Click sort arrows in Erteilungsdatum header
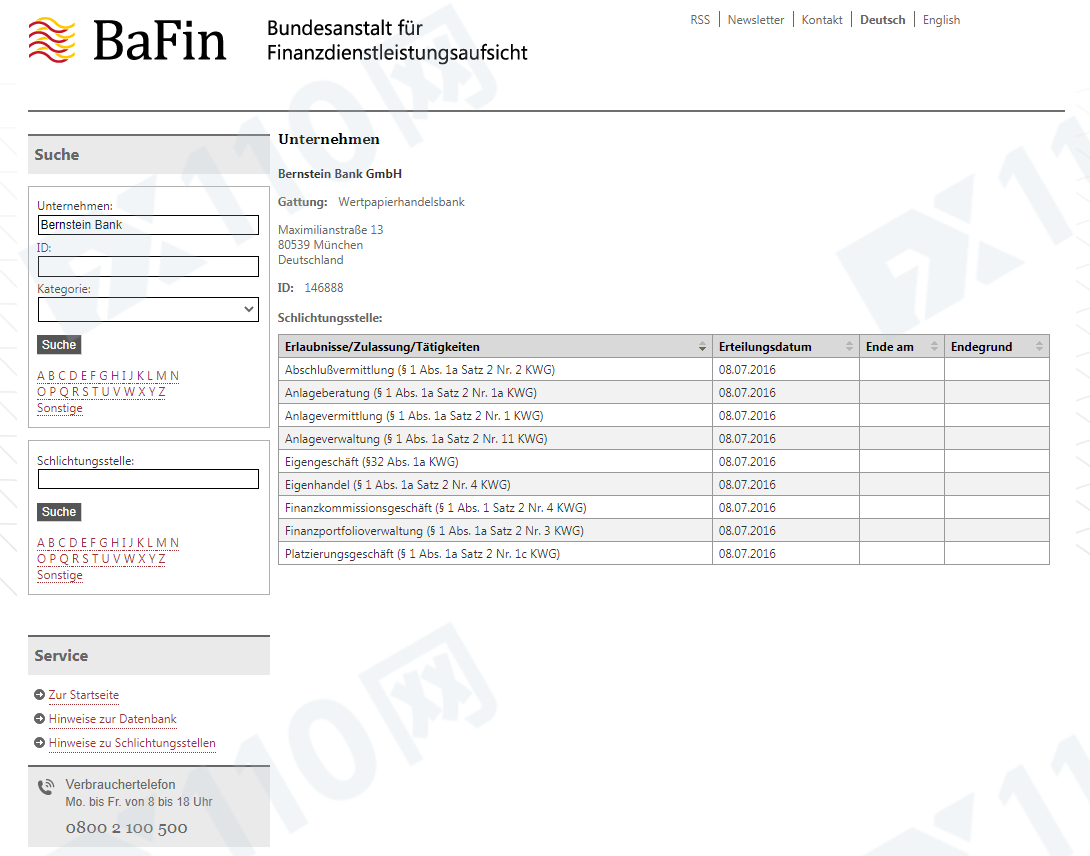This screenshot has height=856, width=1090. 849,347
